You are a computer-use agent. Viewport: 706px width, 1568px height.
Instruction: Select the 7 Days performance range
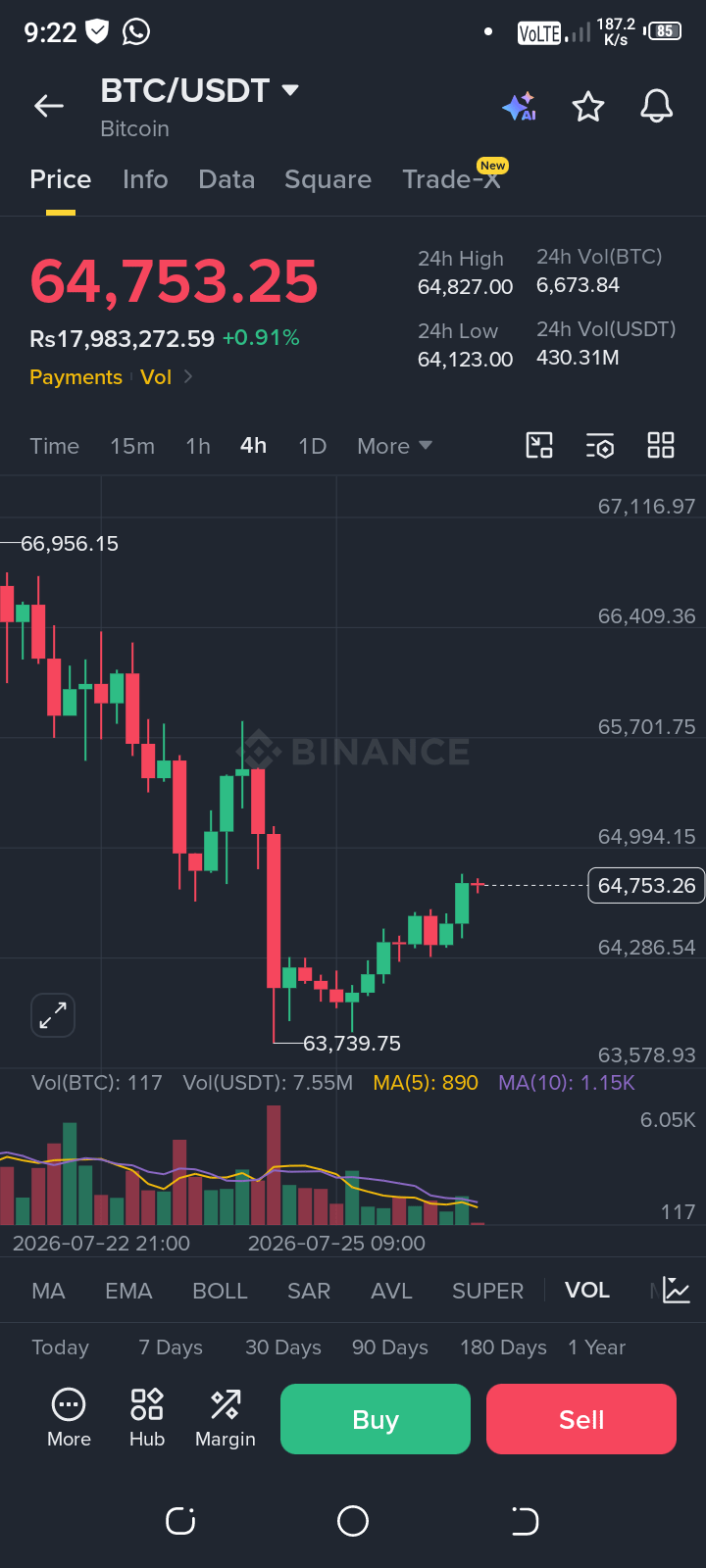coord(171,1347)
